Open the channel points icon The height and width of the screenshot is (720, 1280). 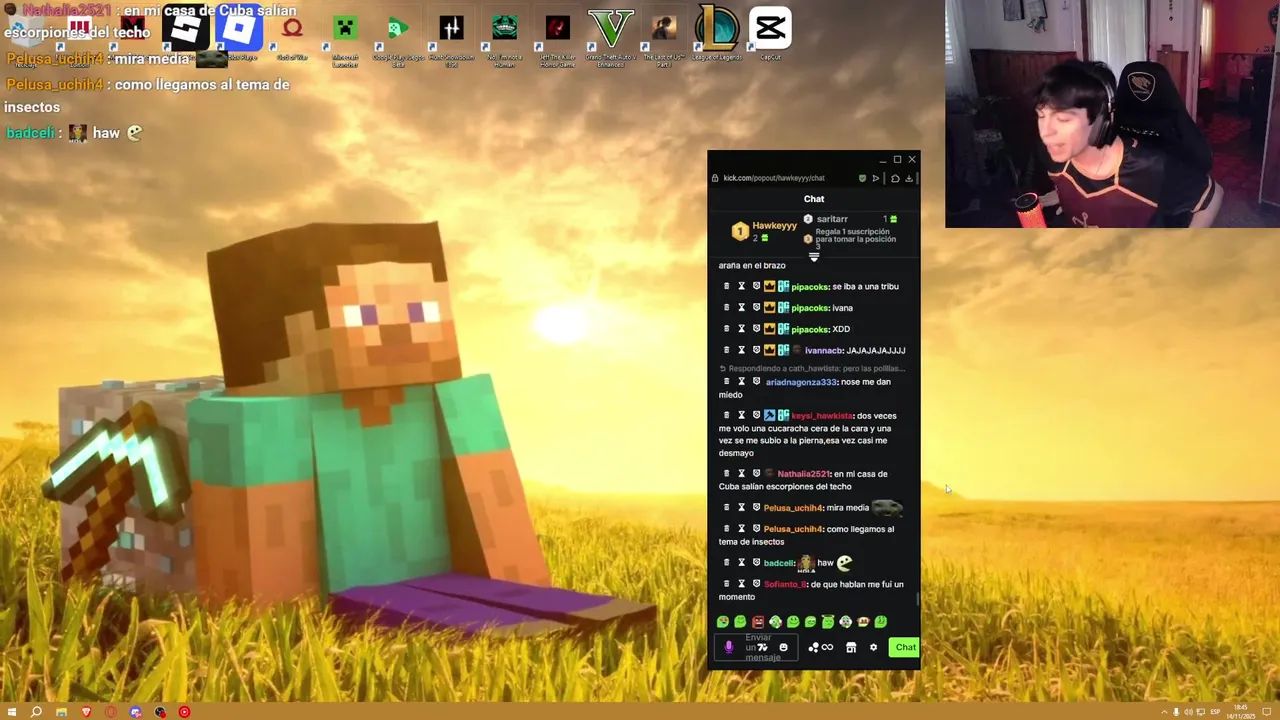click(x=813, y=647)
